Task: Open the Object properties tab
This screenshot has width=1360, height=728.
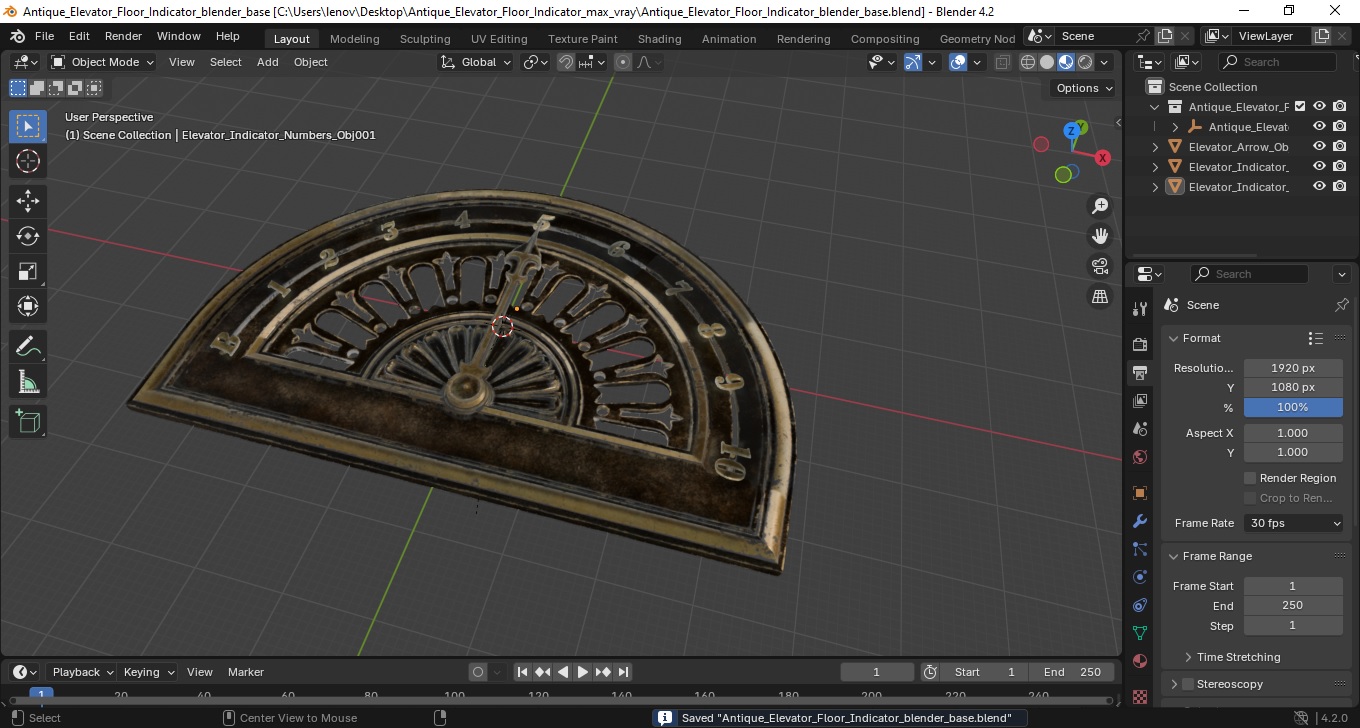Action: tap(1139, 493)
